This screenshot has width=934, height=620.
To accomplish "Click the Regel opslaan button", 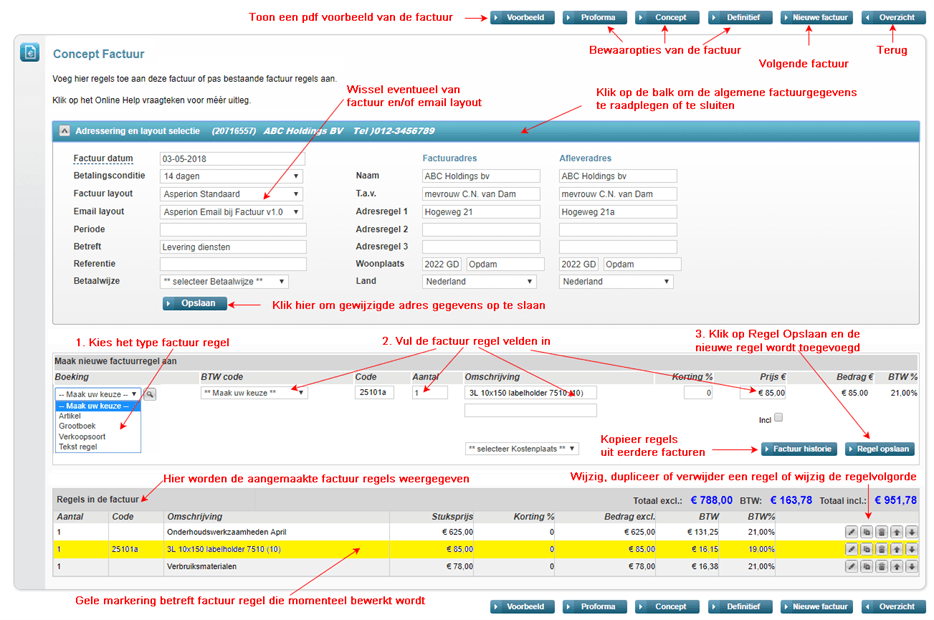I will point(880,449).
